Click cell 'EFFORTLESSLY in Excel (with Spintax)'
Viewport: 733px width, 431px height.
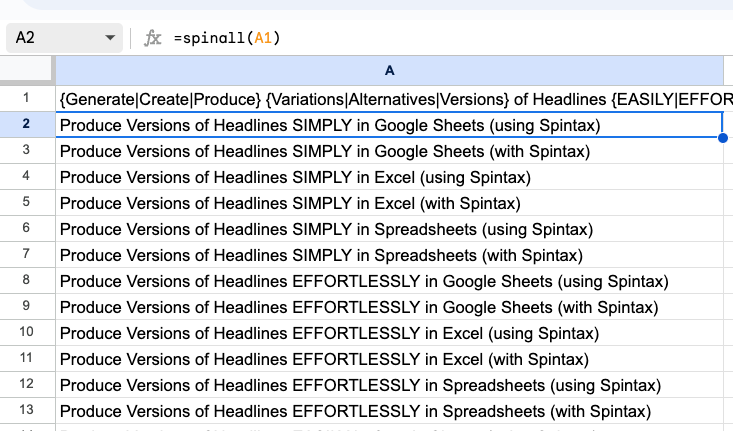pyautogui.click(x=389, y=359)
